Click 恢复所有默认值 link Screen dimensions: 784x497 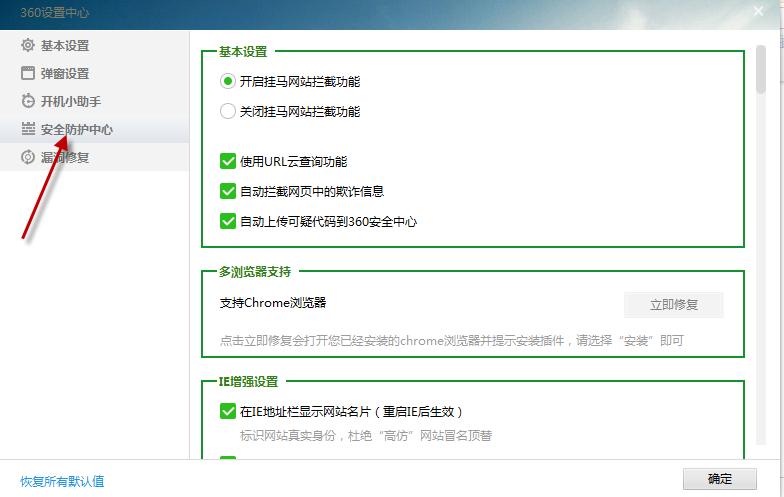tap(62, 481)
